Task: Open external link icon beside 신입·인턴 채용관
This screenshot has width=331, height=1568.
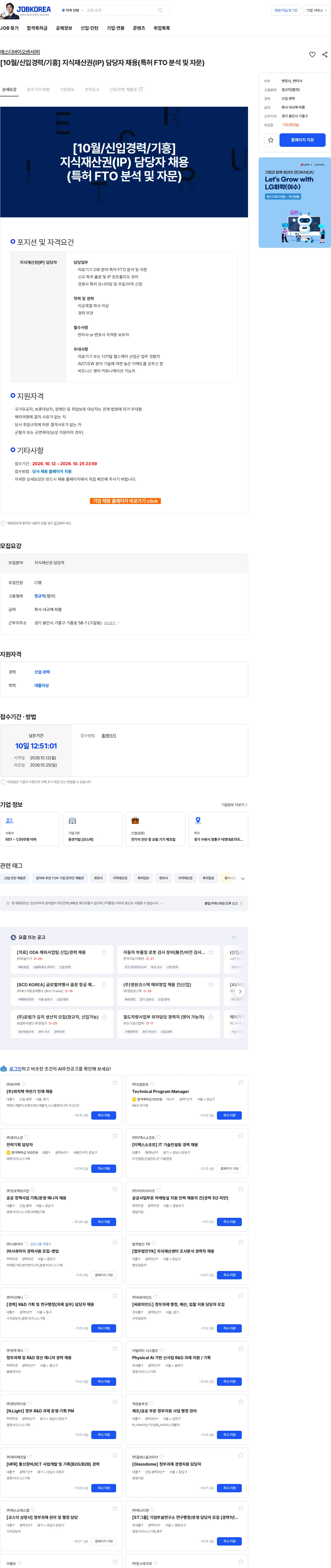Action: (141, 89)
